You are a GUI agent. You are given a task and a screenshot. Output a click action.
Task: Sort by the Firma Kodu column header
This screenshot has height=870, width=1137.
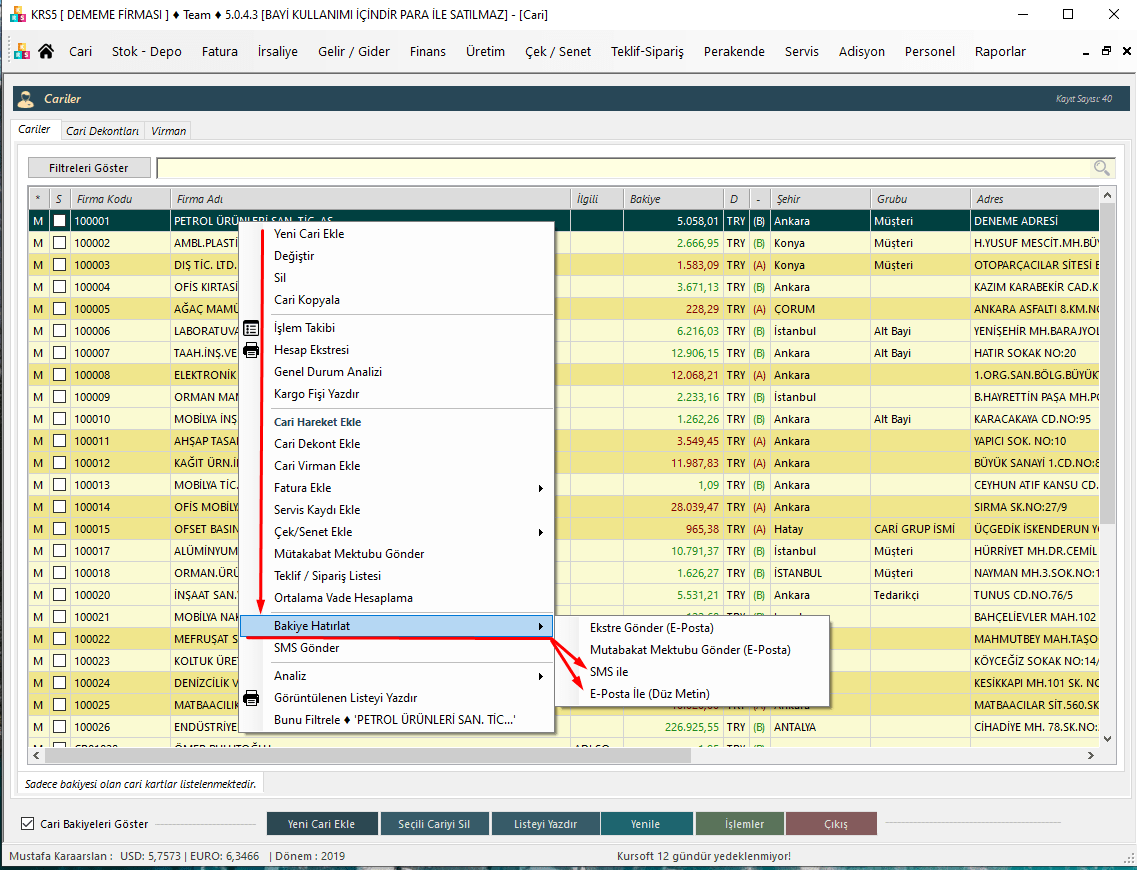point(120,199)
